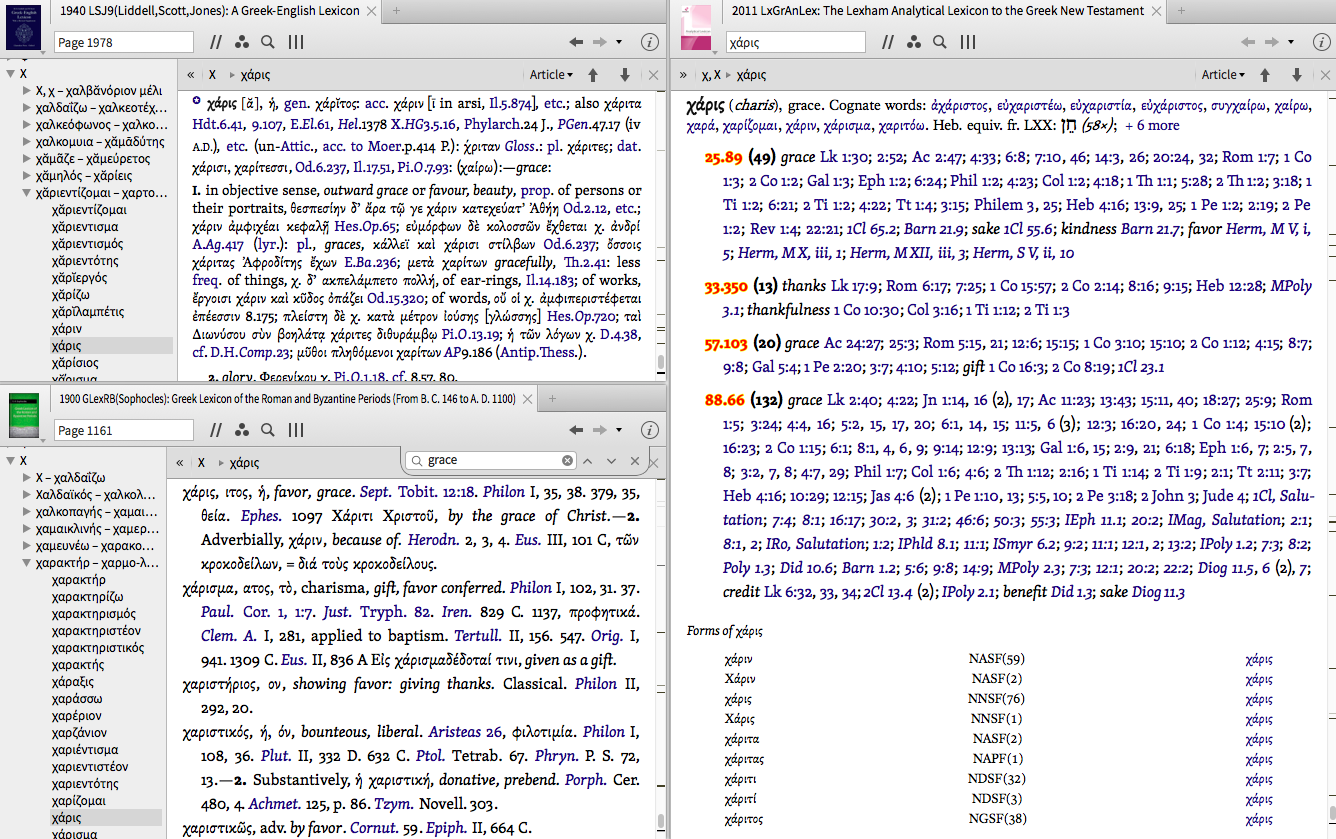This screenshot has width=1336, height=839.
Task: Expand the χαλκεόφωνος tree entry in LSJ9
Action: (25, 124)
